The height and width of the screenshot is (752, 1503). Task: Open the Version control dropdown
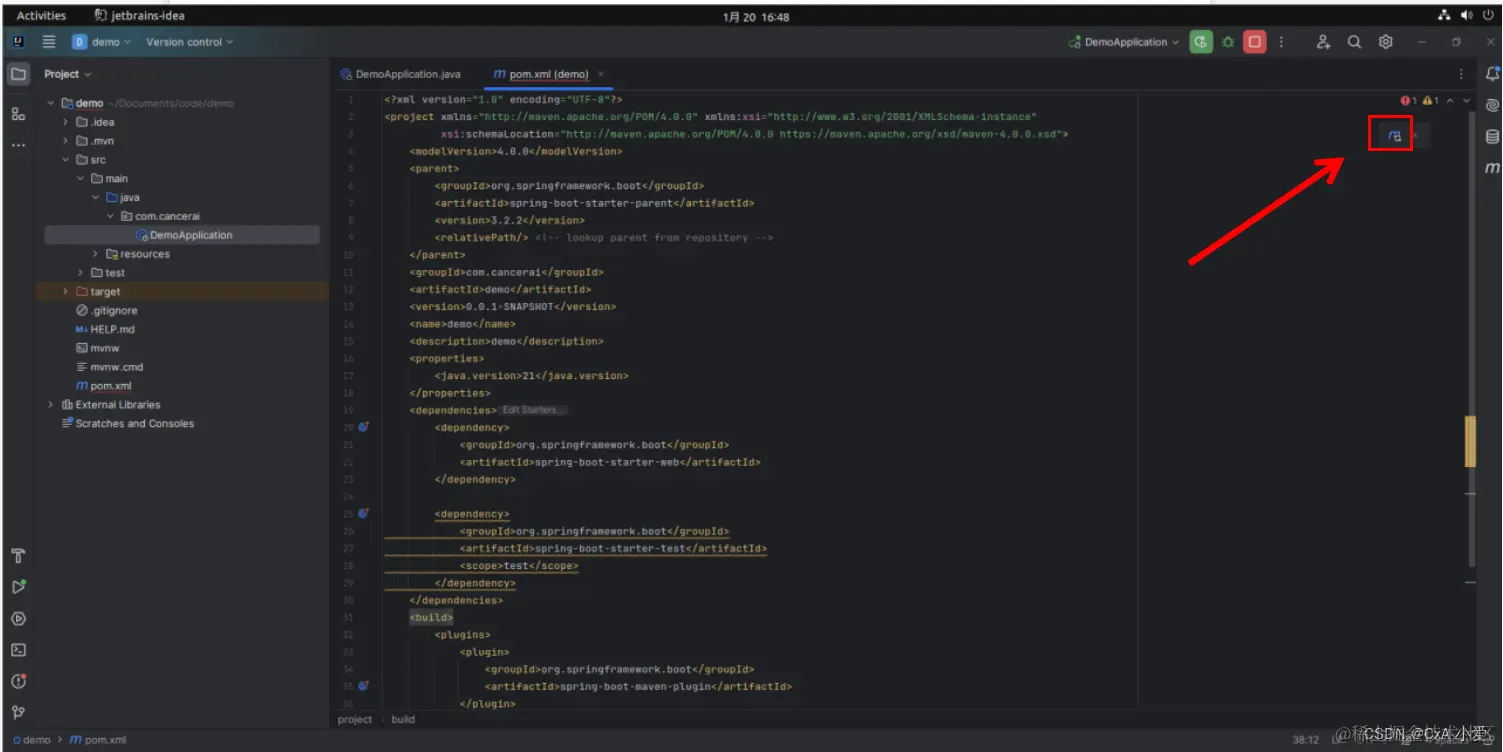click(189, 42)
